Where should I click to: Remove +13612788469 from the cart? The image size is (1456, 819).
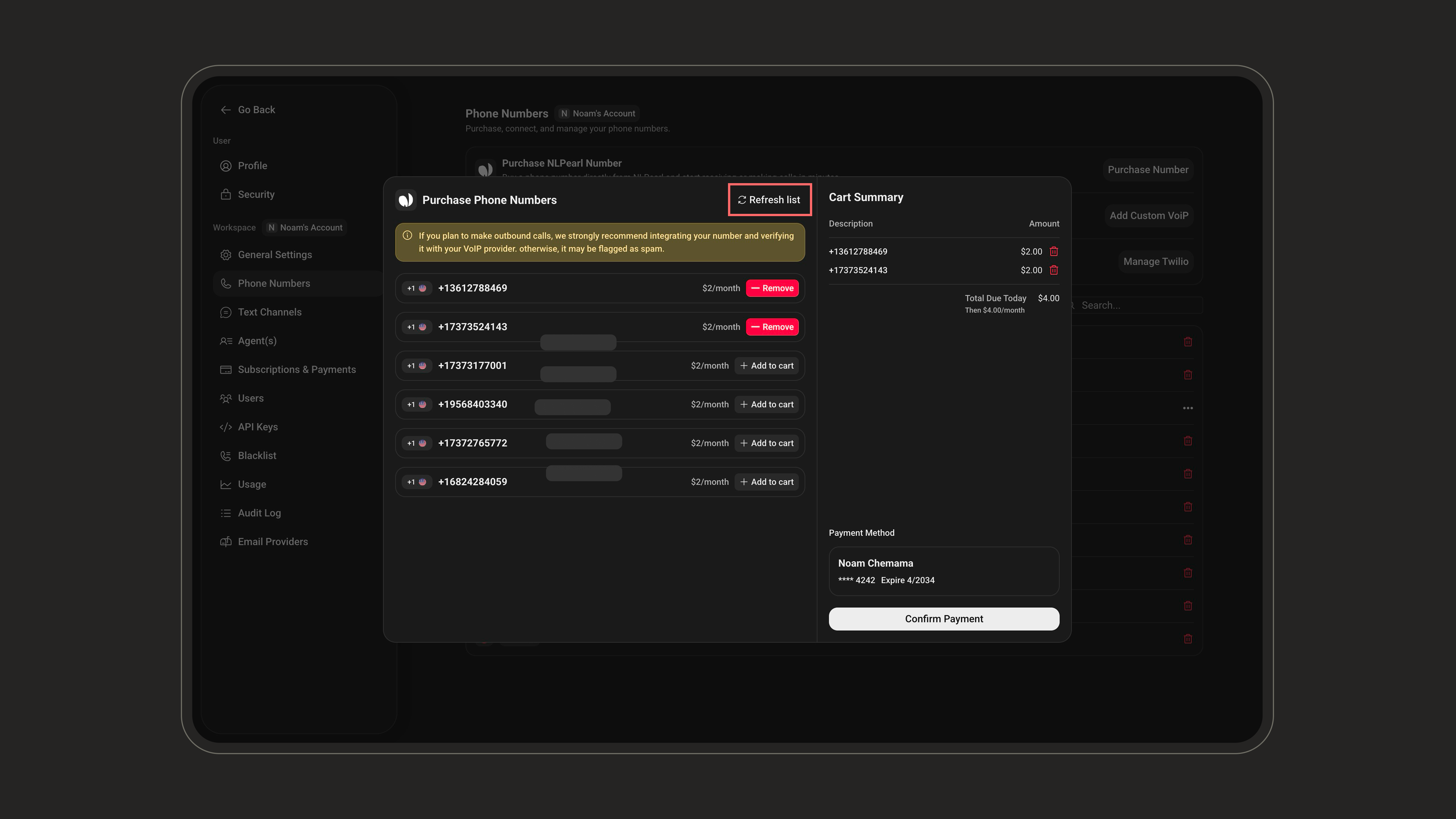pyautogui.click(x=772, y=288)
